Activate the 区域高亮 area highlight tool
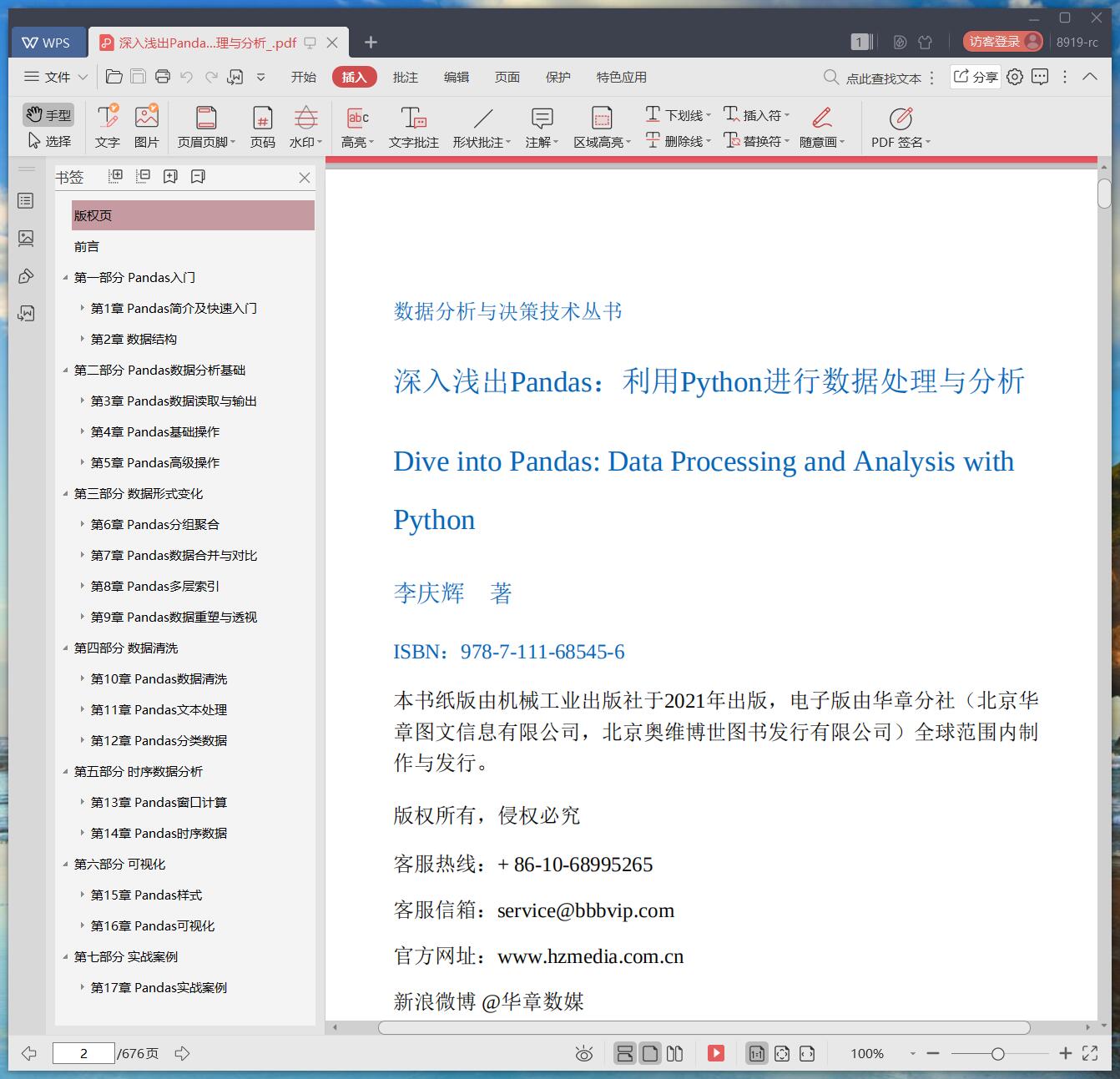1120x1079 pixels. [x=602, y=127]
